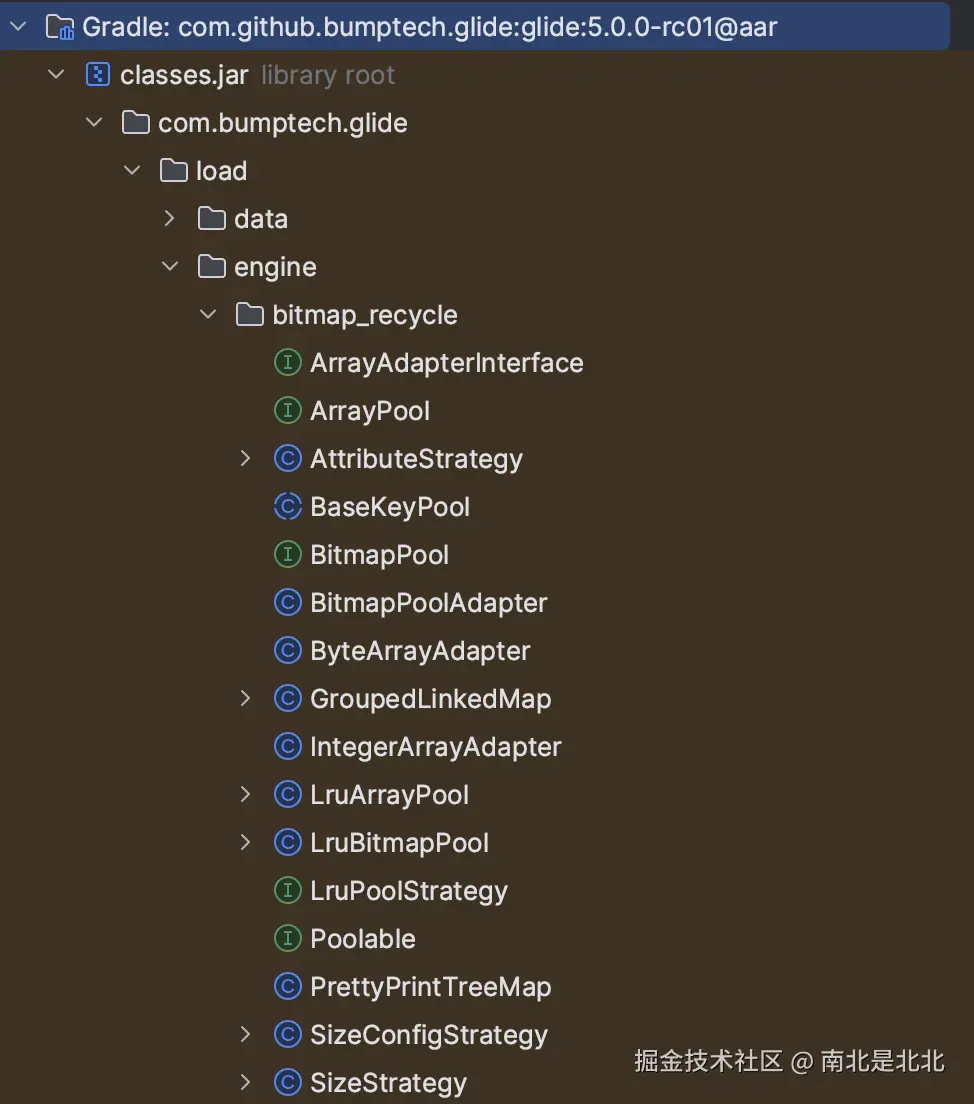The height and width of the screenshot is (1104, 974).
Task: Click the bitmap_recycle folder icon
Action: [x=249, y=315]
